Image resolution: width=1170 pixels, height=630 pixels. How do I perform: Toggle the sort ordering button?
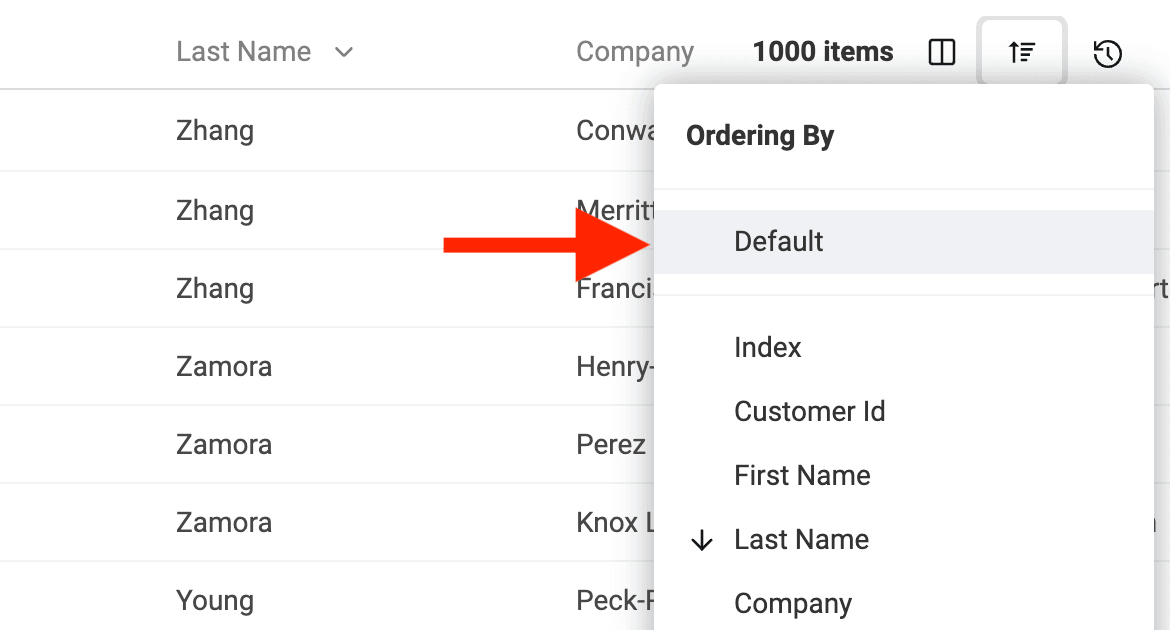click(1021, 52)
